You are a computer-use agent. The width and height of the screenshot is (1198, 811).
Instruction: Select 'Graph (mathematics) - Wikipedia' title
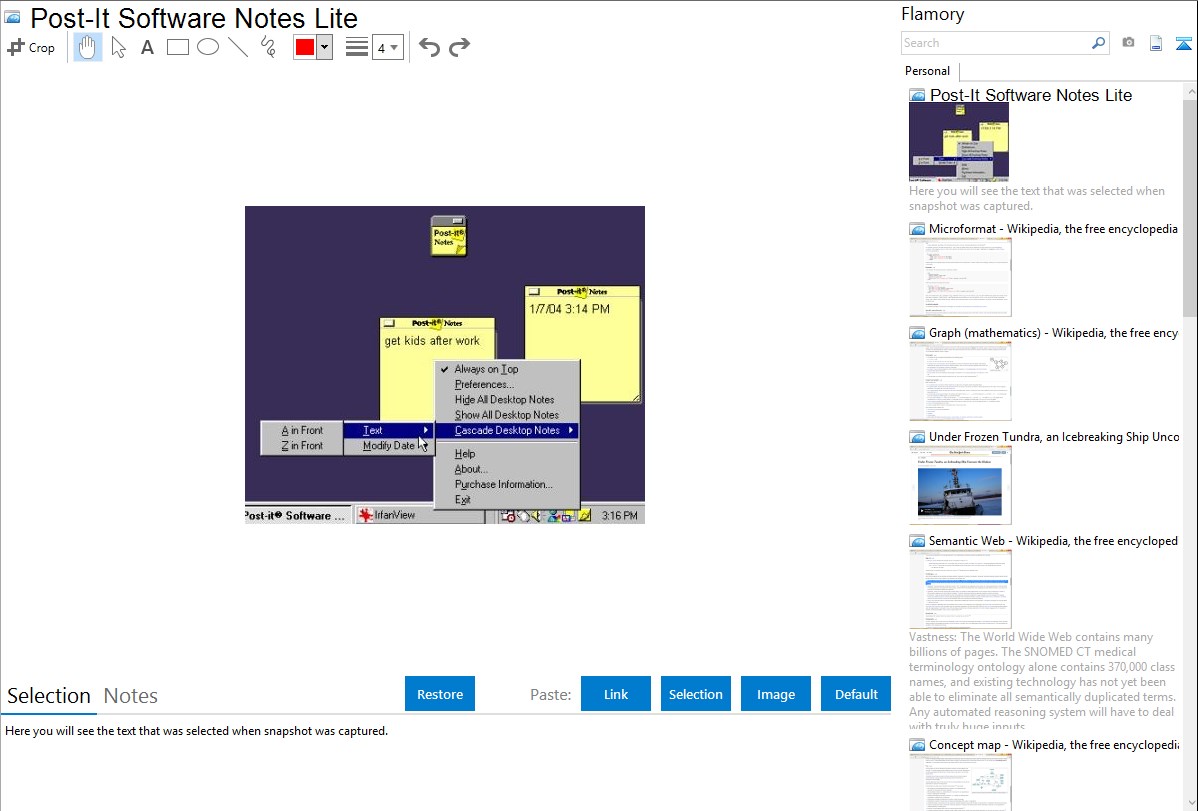(x=1053, y=333)
